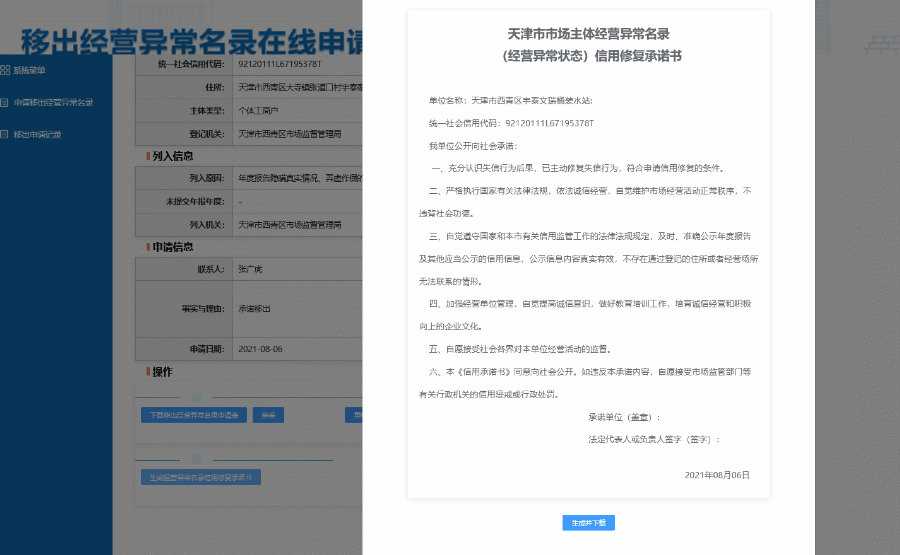Click the date 2021年08月06日 in the document

coord(717,474)
